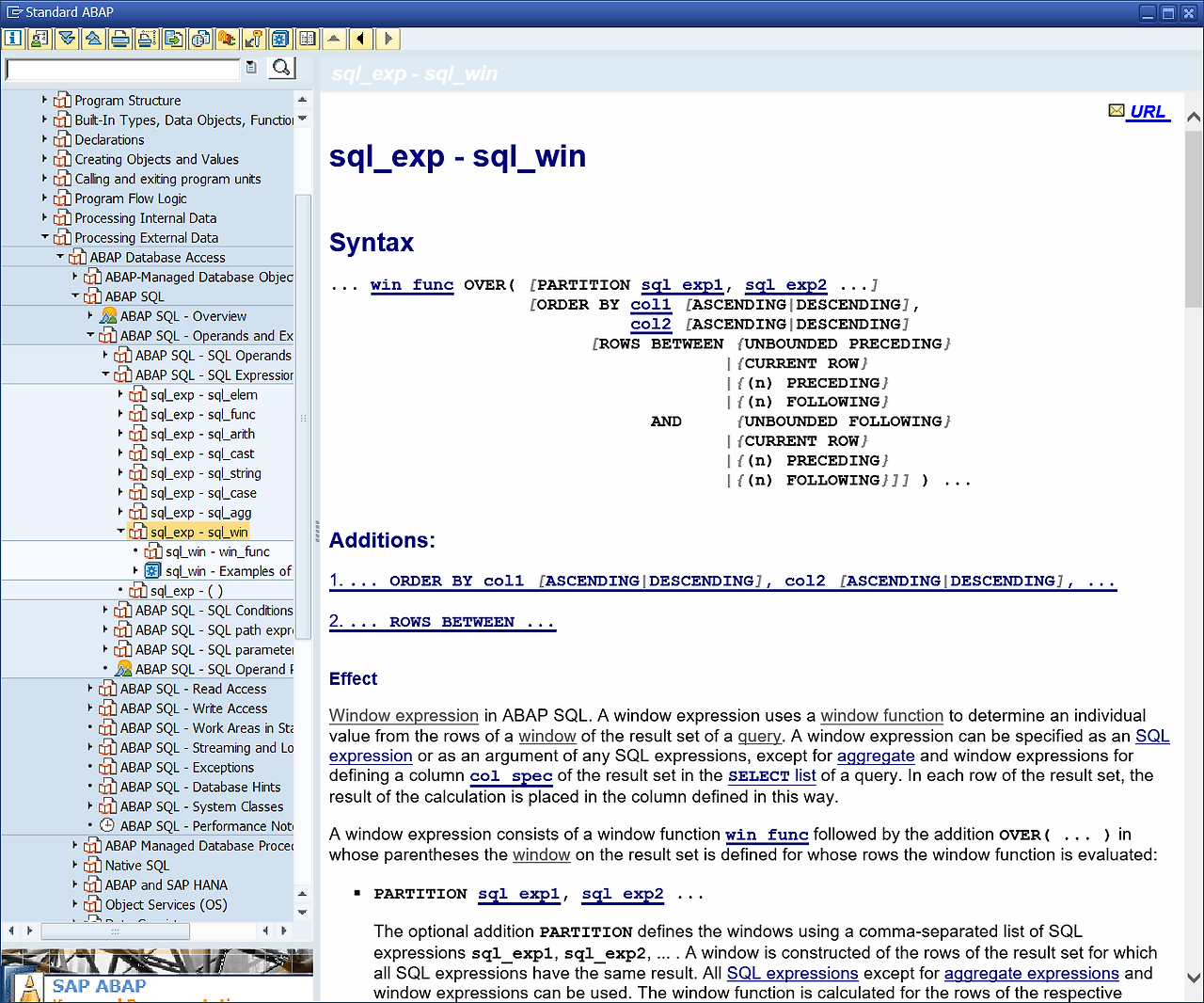Image resolution: width=1204 pixels, height=1003 pixels.
Task: Click the win_func syntax link
Action: click(x=411, y=284)
